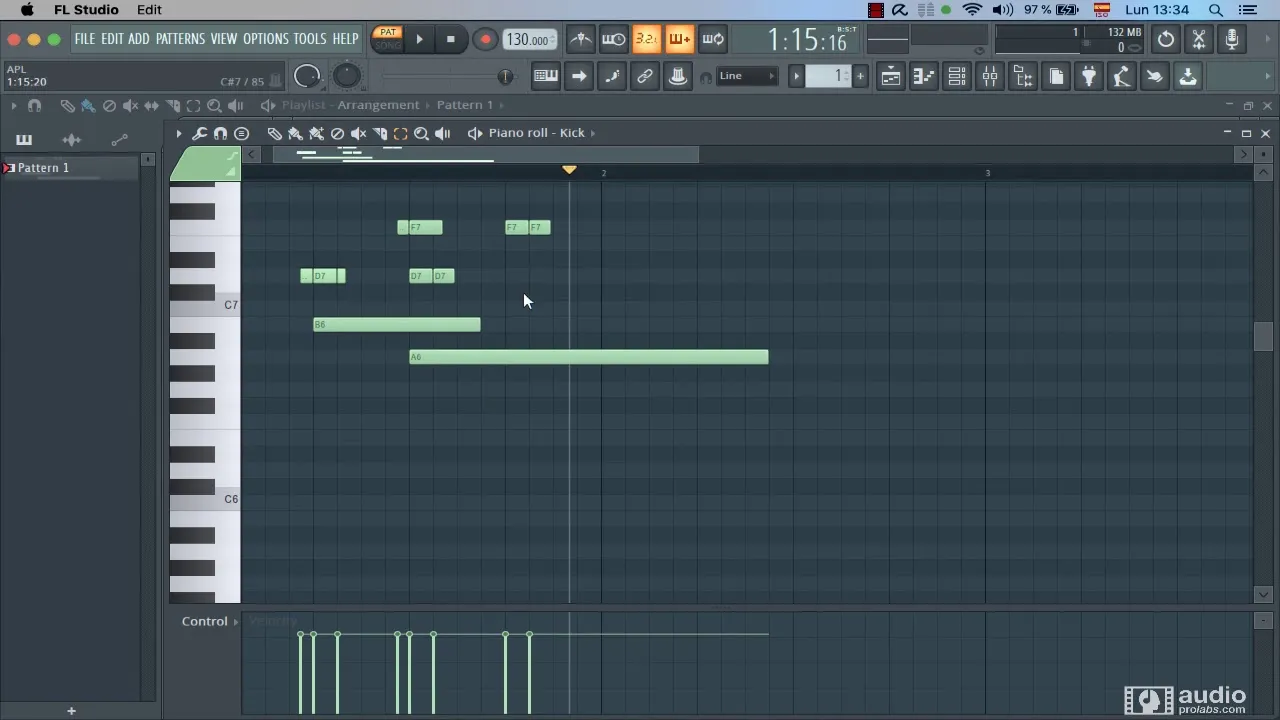The height and width of the screenshot is (720, 1280).
Task: Select the Paint brush tool in Piano roll
Action: (x=296, y=133)
